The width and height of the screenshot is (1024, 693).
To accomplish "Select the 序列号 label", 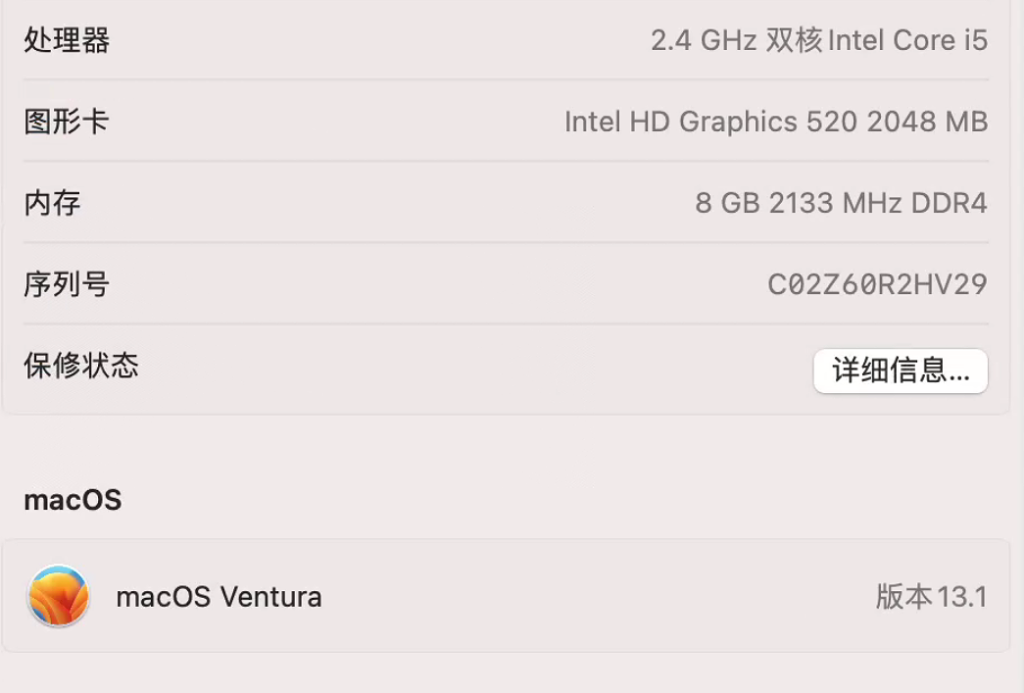I will 67,284.
